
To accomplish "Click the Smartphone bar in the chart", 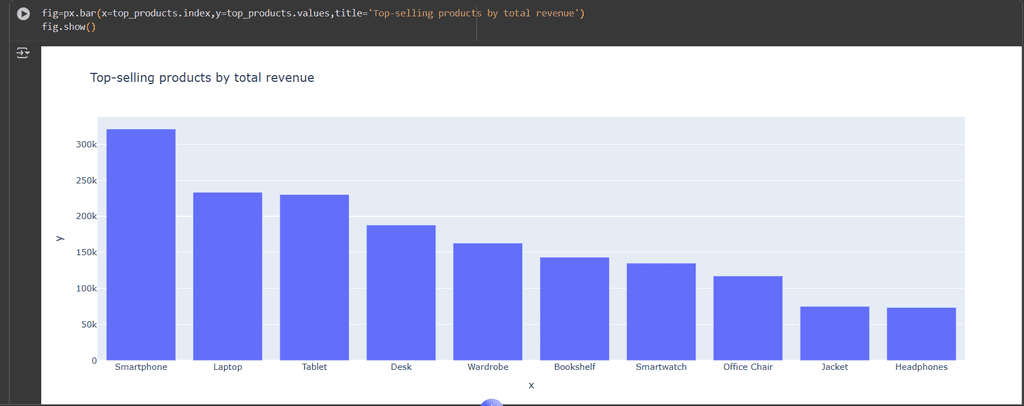I will (141, 244).
